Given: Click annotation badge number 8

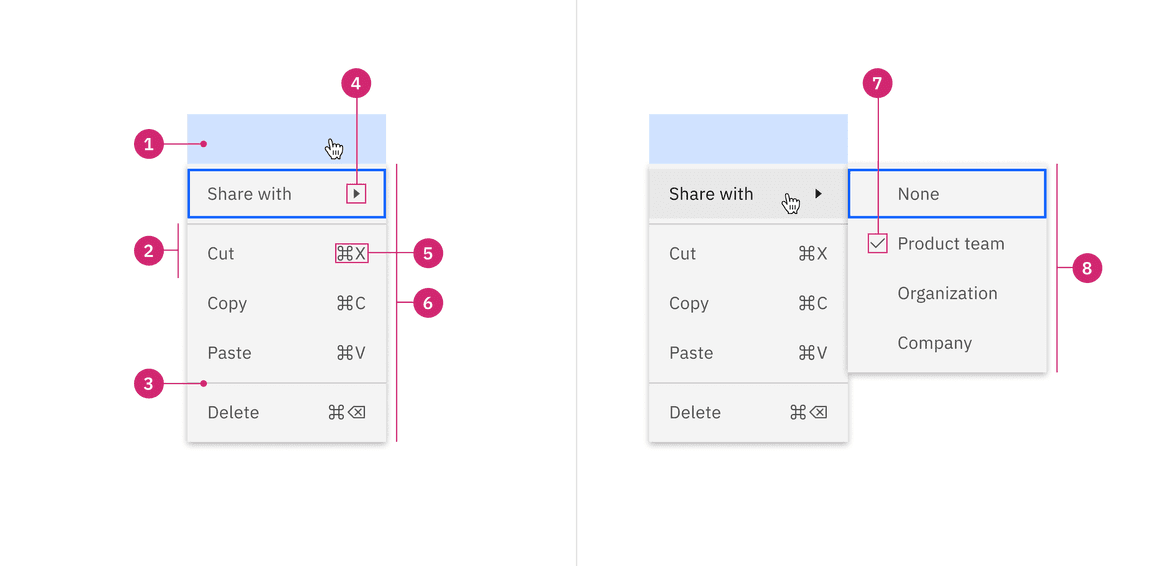Looking at the screenshot, I should click(x=1087, y=268).
